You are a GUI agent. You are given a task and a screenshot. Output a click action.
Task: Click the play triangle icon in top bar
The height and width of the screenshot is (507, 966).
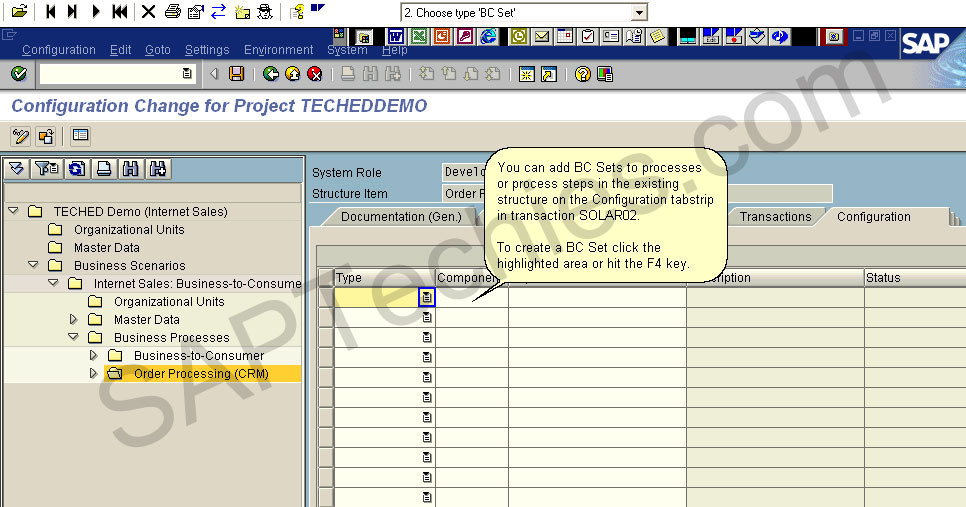tap(95, 11)
